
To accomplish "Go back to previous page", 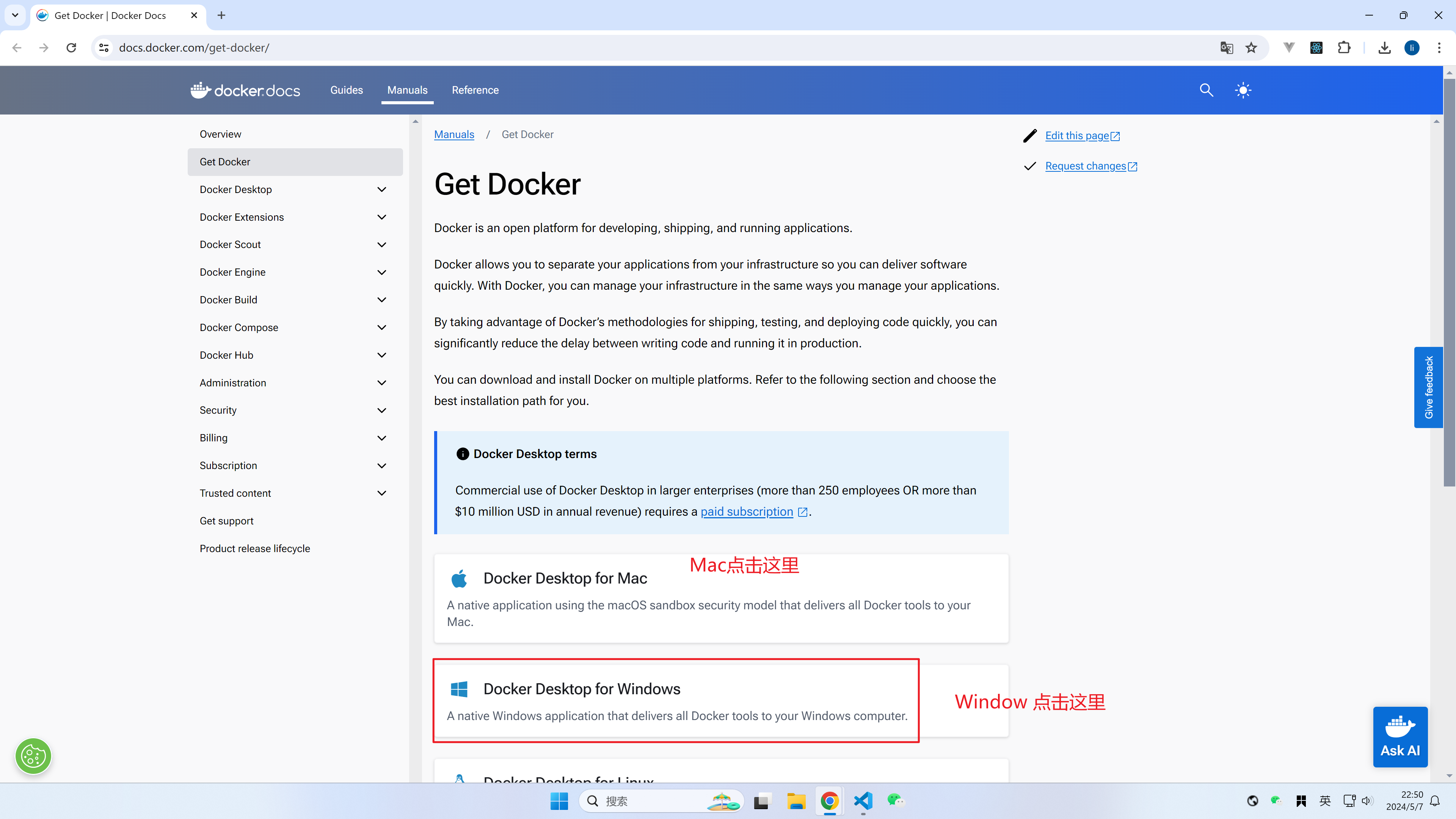I will (17, 48).
